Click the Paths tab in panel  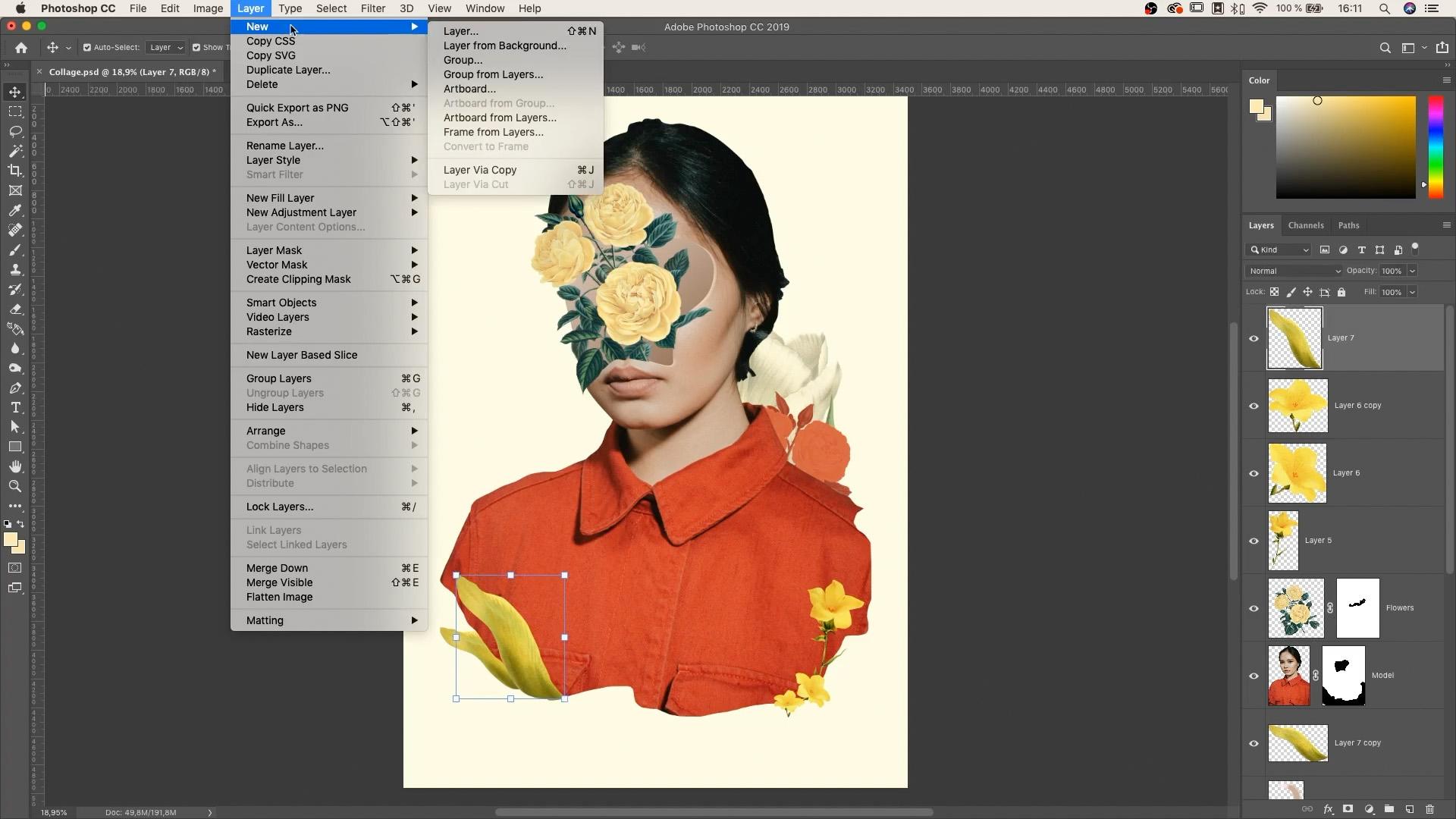point(1350,225)
